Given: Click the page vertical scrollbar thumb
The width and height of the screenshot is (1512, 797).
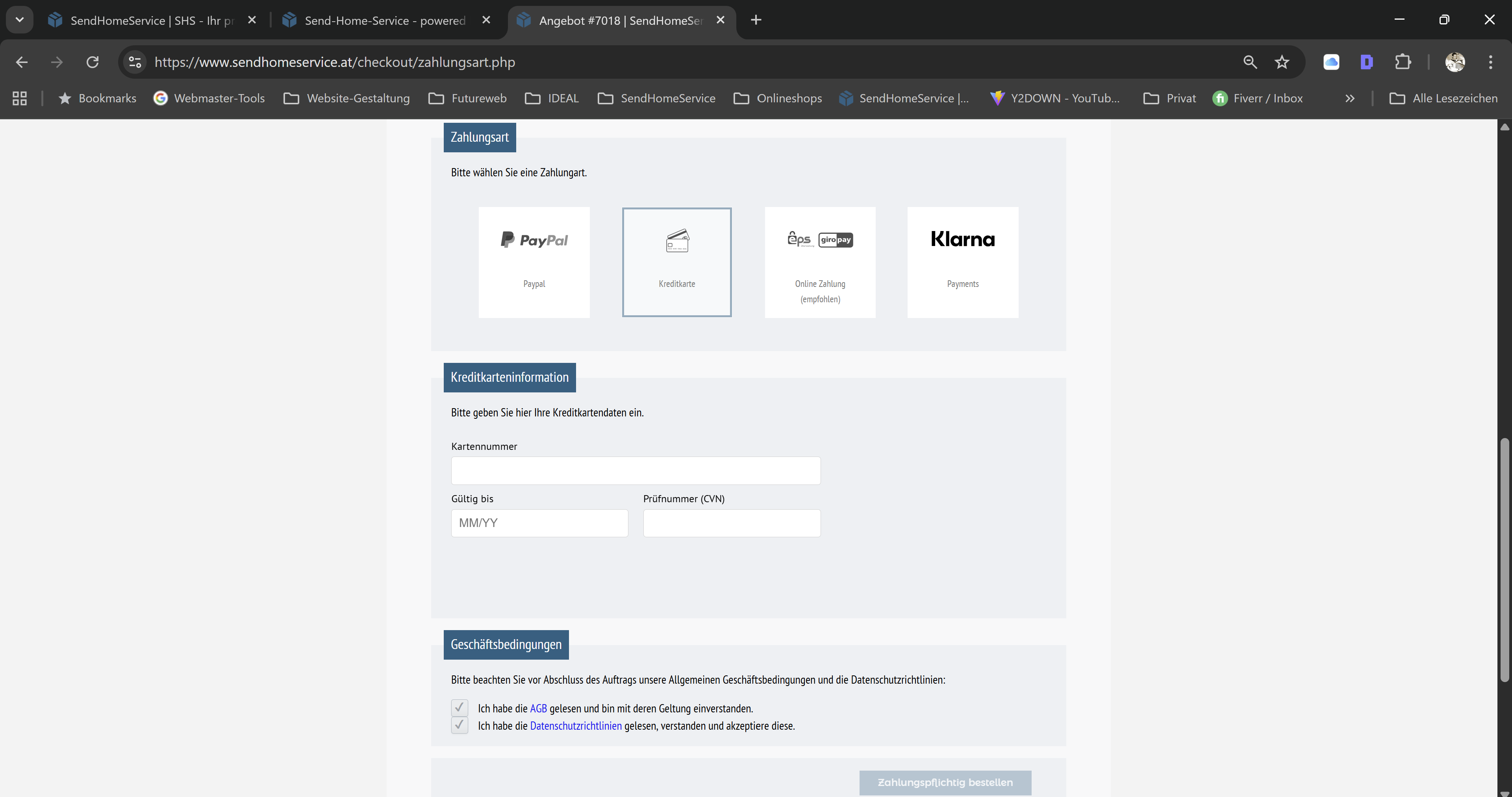Looking at the screenshot, I should tap(1505, 559).
